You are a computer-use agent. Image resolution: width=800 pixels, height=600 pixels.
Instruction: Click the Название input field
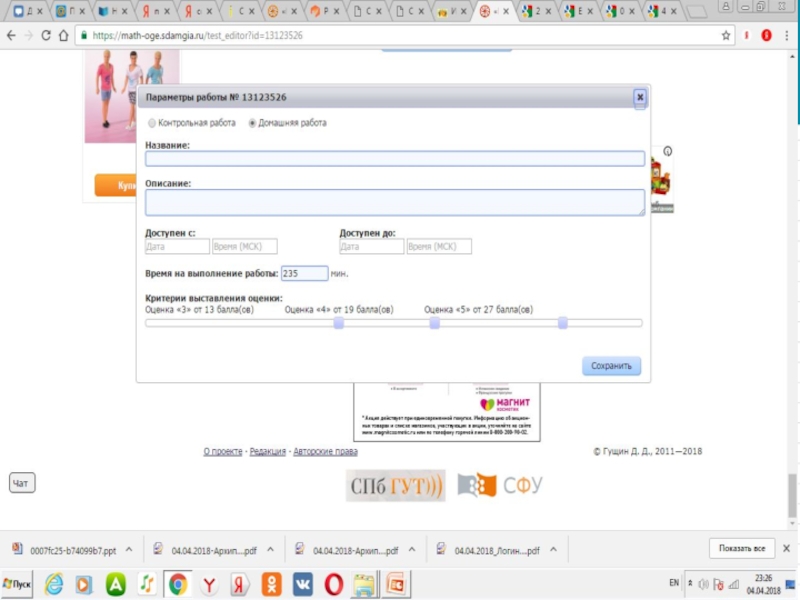tap(394, 158)
